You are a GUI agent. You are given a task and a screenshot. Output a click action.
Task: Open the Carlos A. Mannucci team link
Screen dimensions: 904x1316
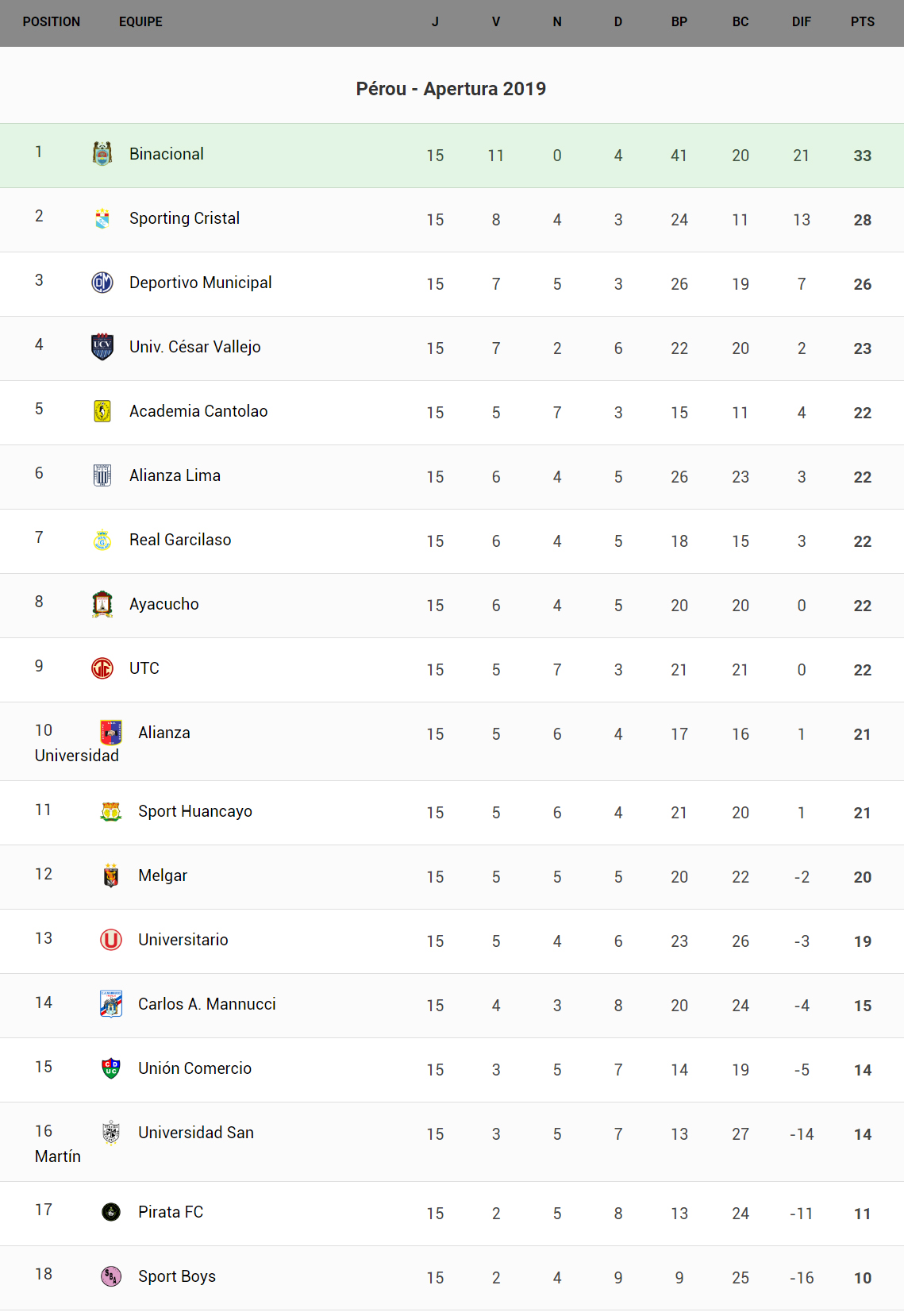(207, 1004)
